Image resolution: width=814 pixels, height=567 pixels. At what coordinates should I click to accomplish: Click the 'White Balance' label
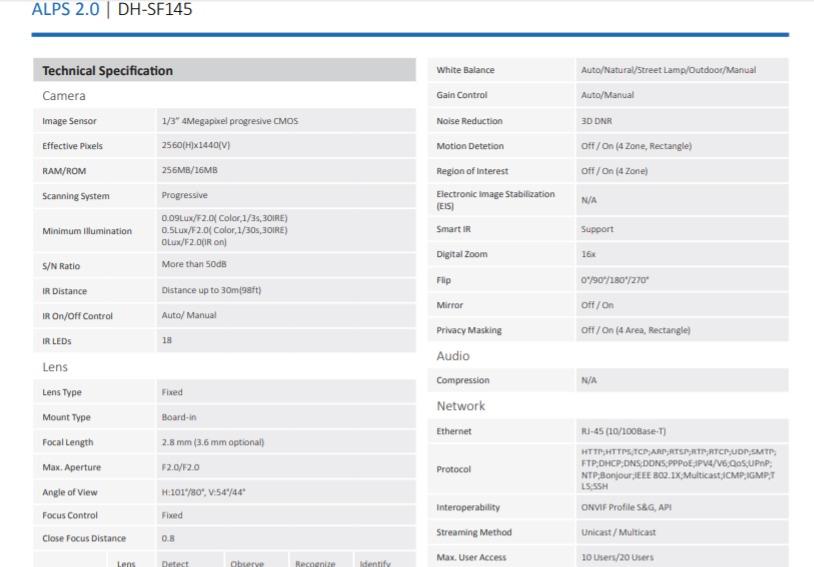[x=466, y=70]
